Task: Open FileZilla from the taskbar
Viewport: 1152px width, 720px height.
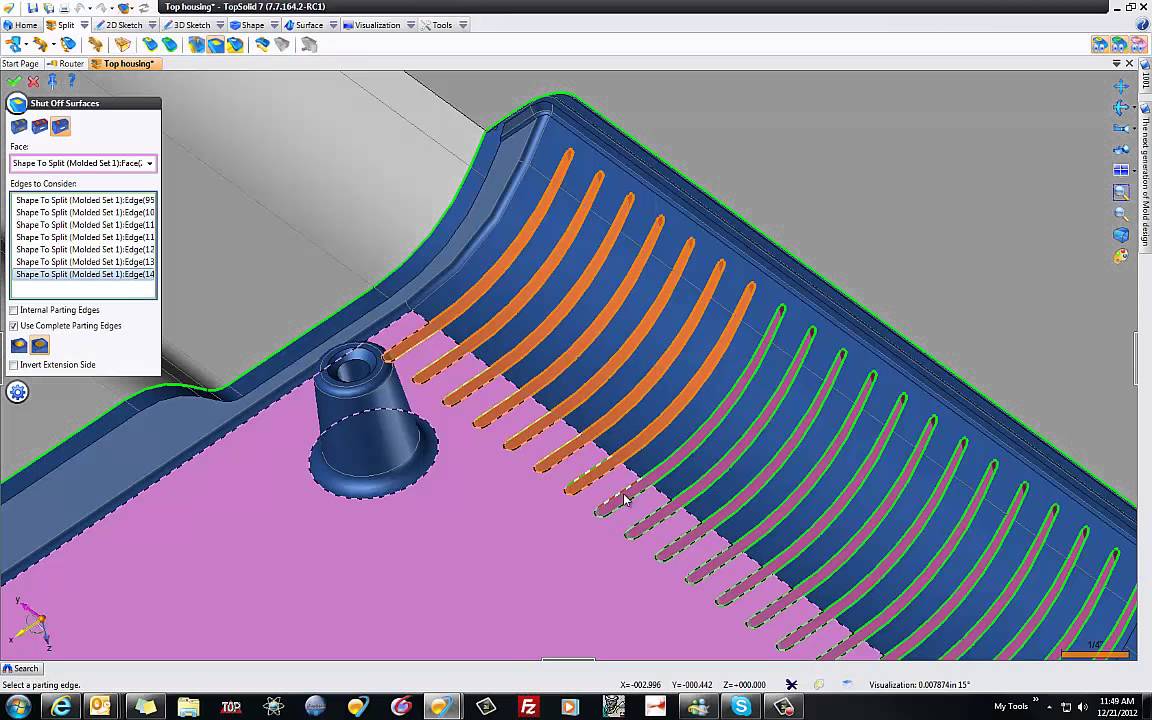Action: 528,707
